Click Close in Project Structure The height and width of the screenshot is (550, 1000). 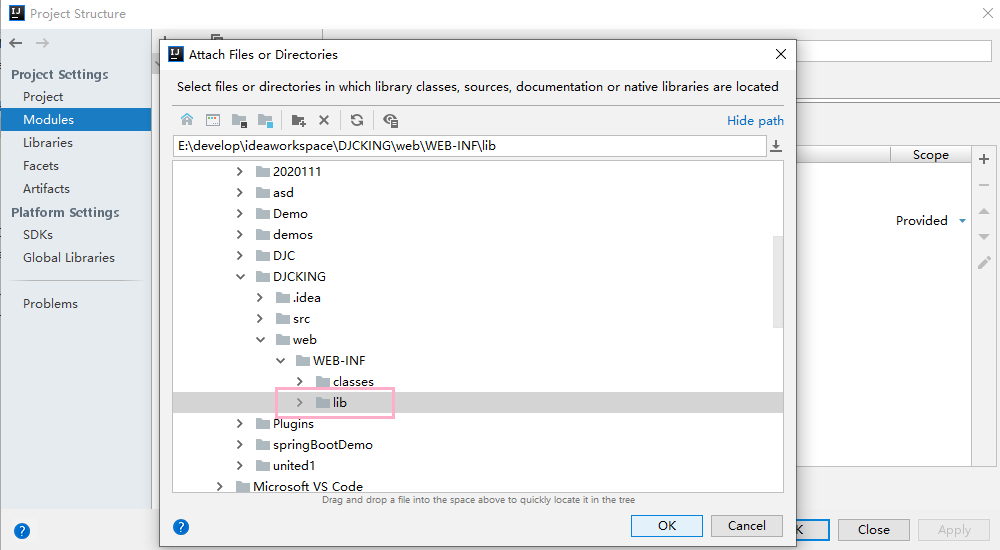click(x=874, y=530)
